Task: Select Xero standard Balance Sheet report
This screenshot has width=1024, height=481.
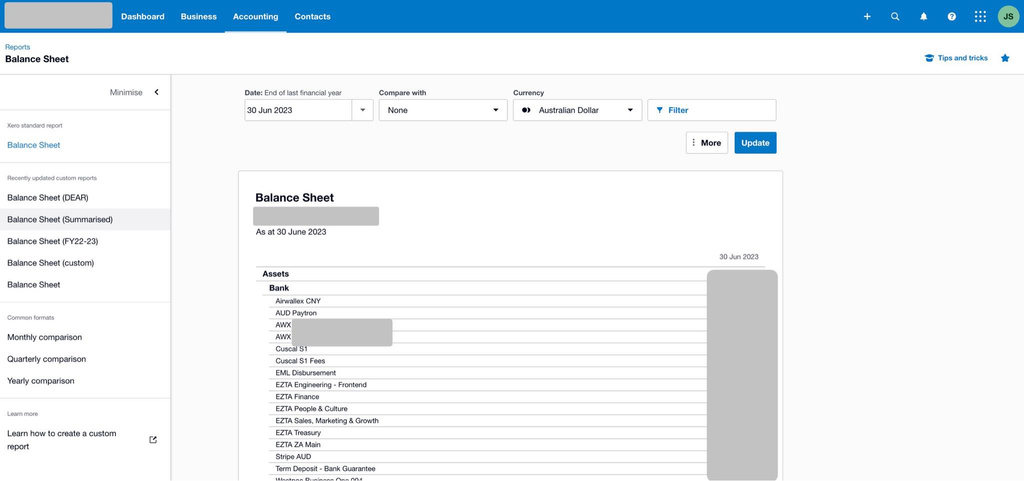Action: [x=33, y=145]
